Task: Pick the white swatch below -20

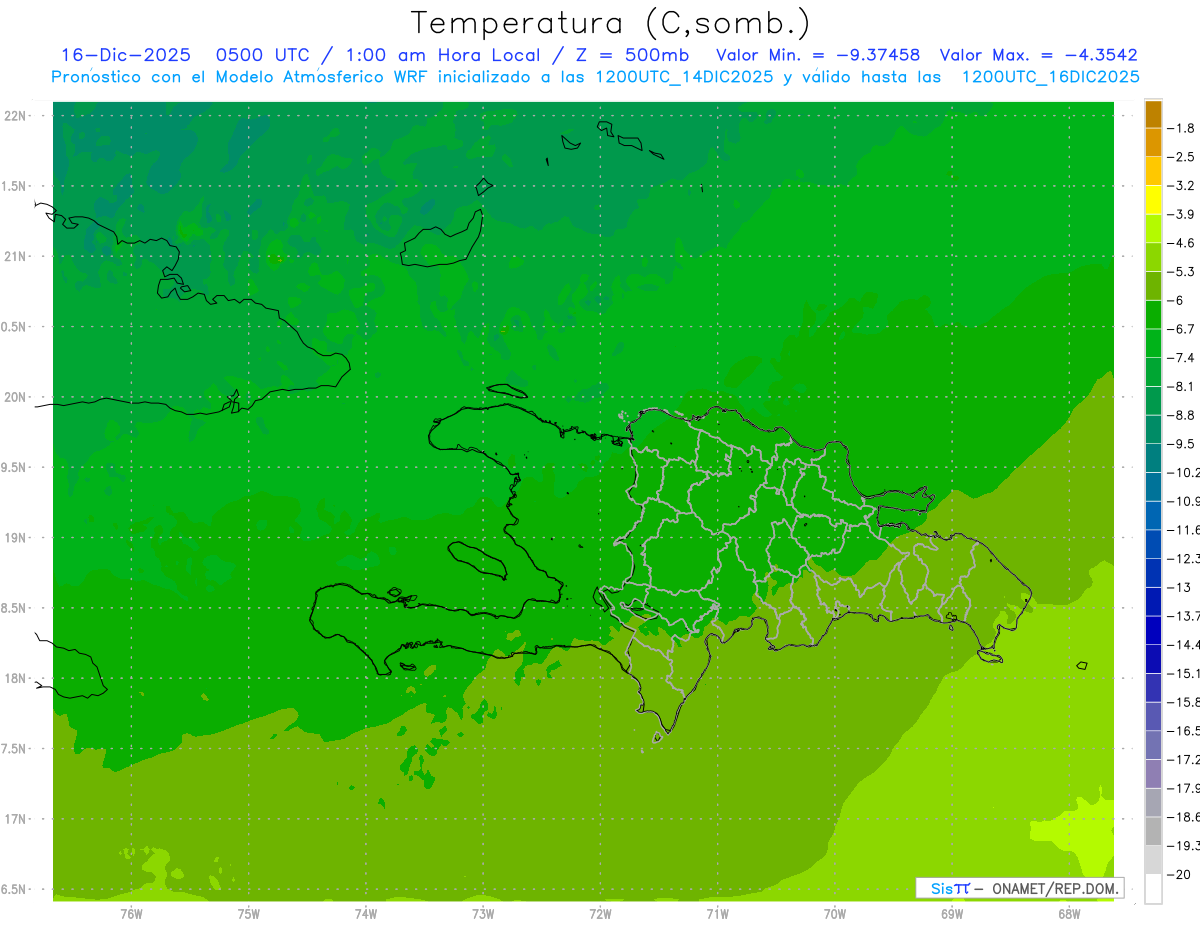Action: (x=1153, y=889)
